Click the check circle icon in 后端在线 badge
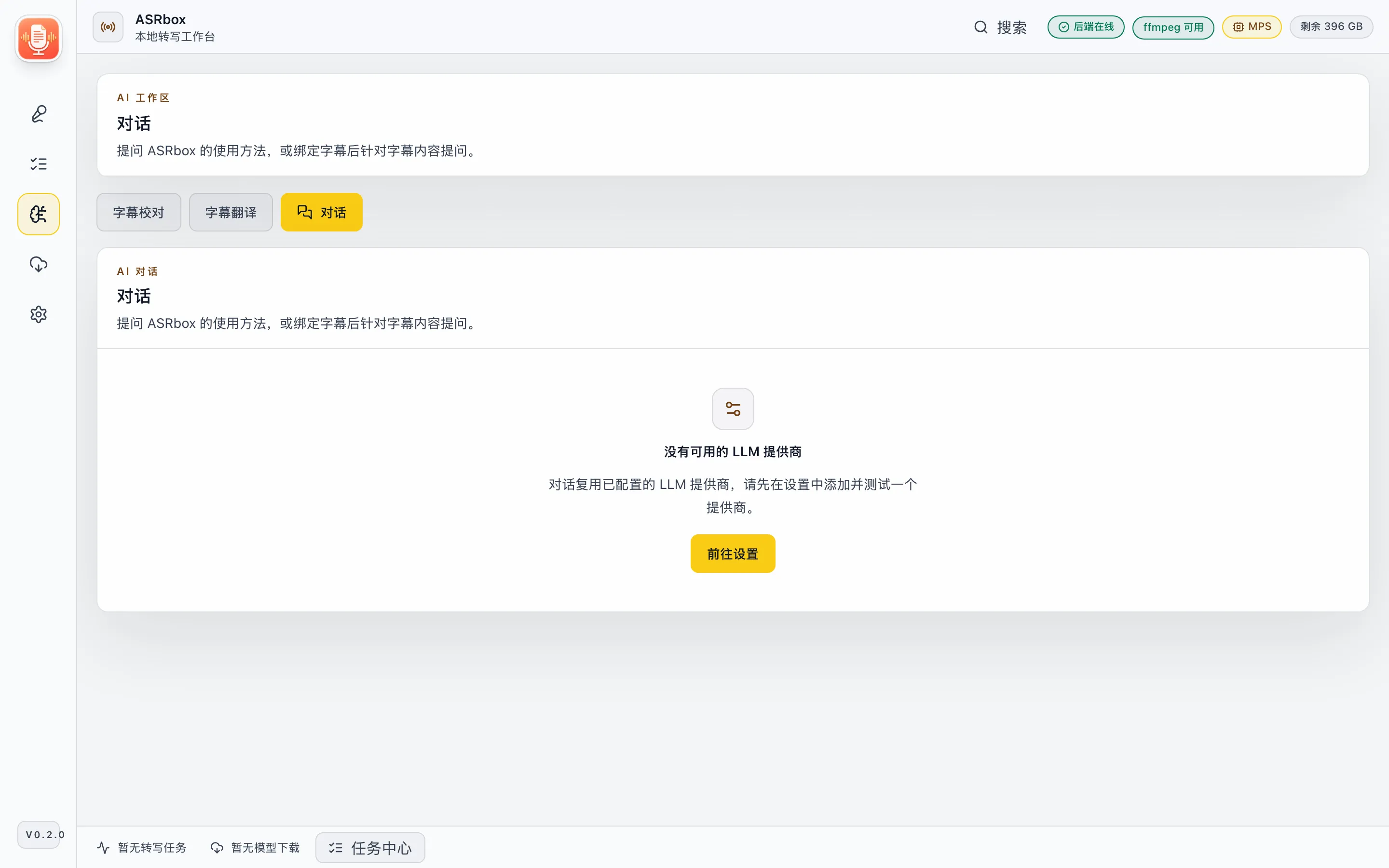The width and height of the screenshot is (1389, 868). coord(1063,27)
